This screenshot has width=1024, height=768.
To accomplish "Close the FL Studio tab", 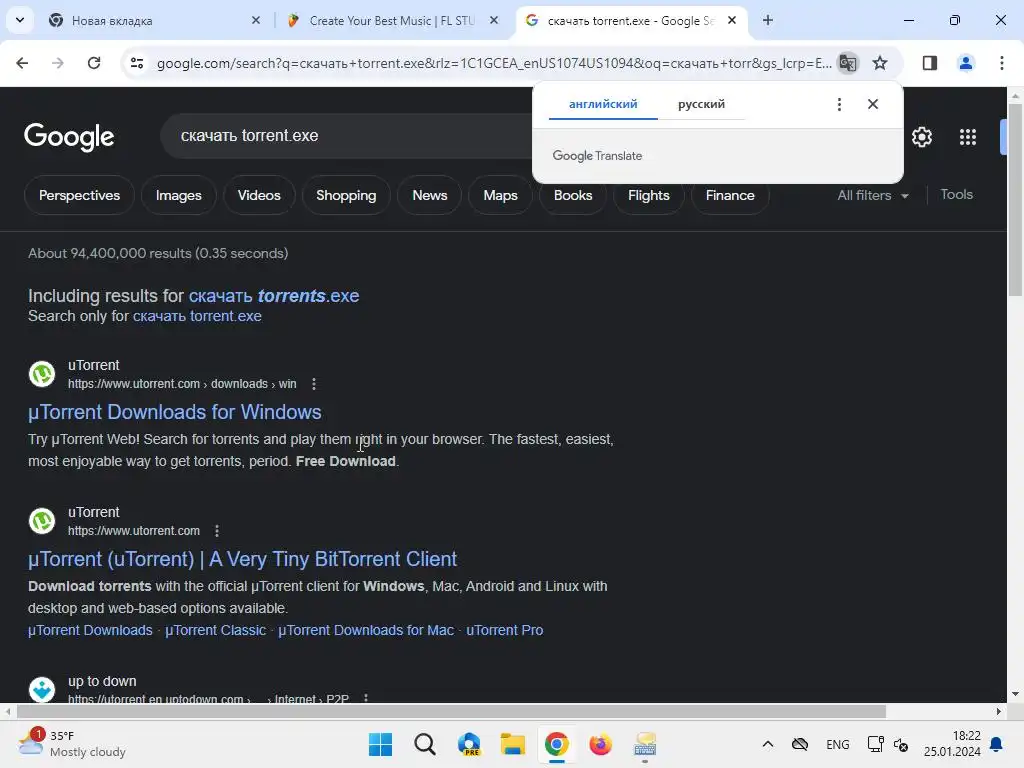I will (494, 21).
